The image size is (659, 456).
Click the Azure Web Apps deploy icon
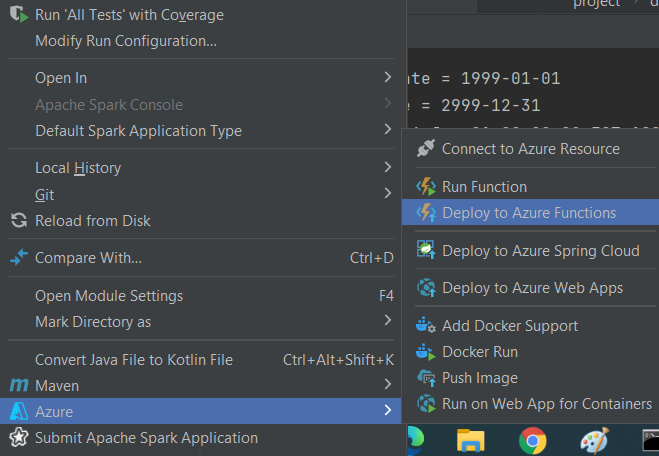click(x=426, y=287)
